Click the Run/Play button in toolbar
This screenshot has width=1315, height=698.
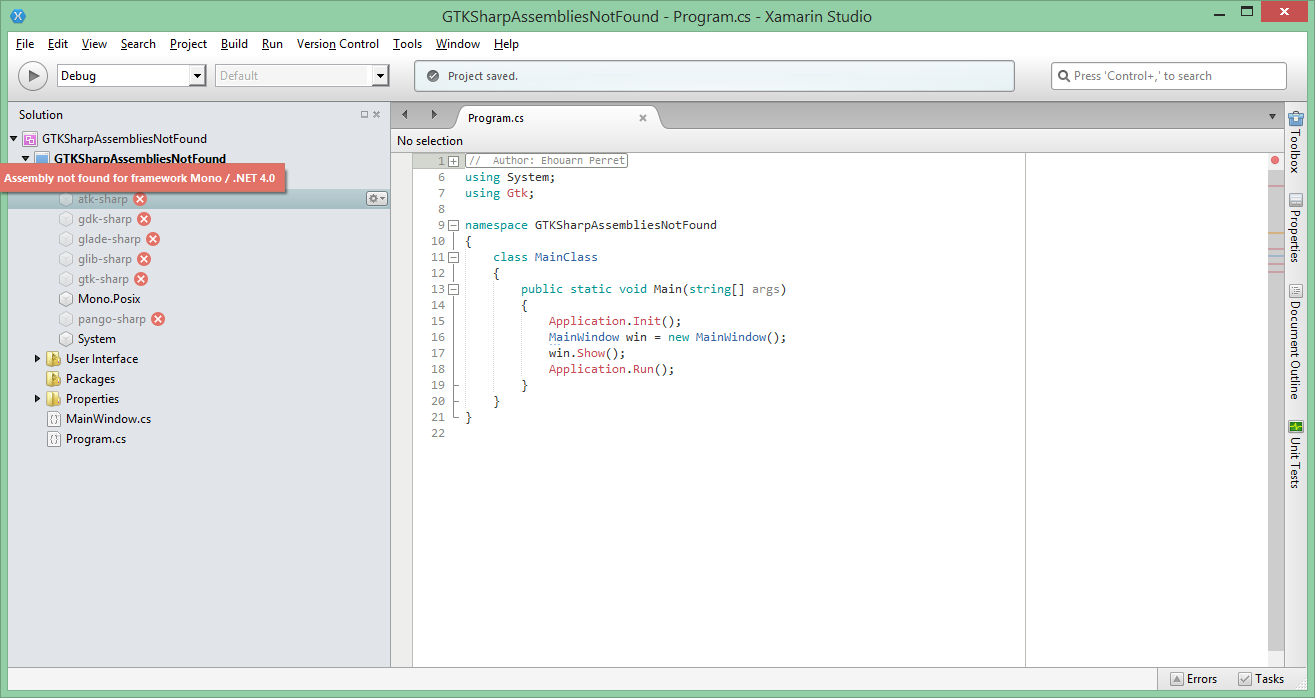(x=32, y=76)
